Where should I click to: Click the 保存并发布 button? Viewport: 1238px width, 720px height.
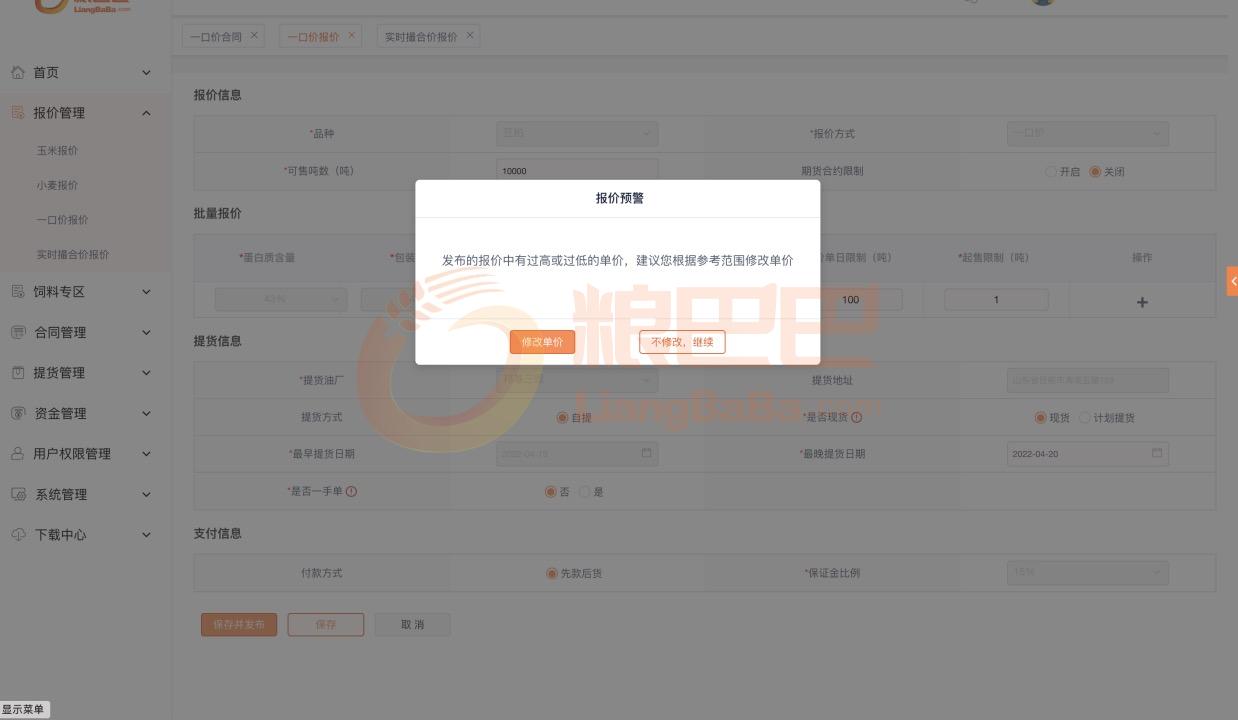click(x=239, y=624)
